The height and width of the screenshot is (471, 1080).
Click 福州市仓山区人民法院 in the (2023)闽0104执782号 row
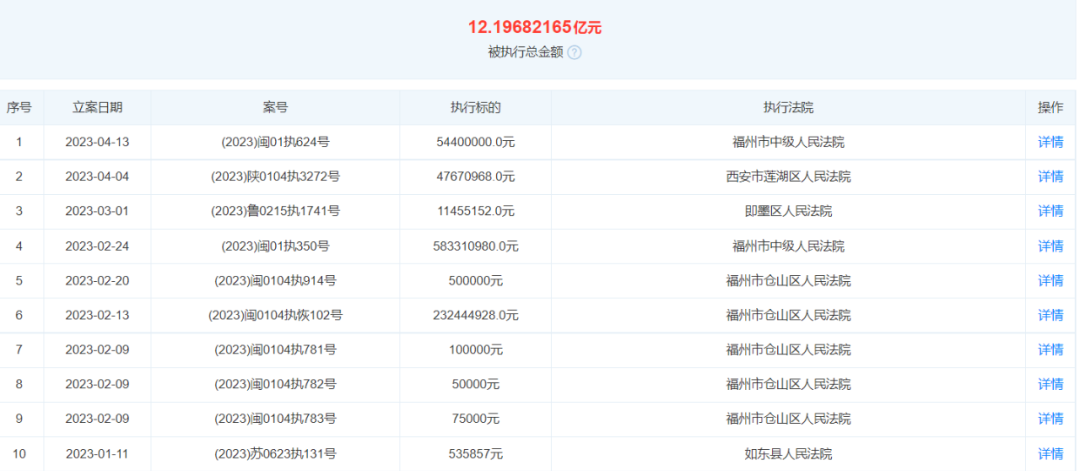788,384
